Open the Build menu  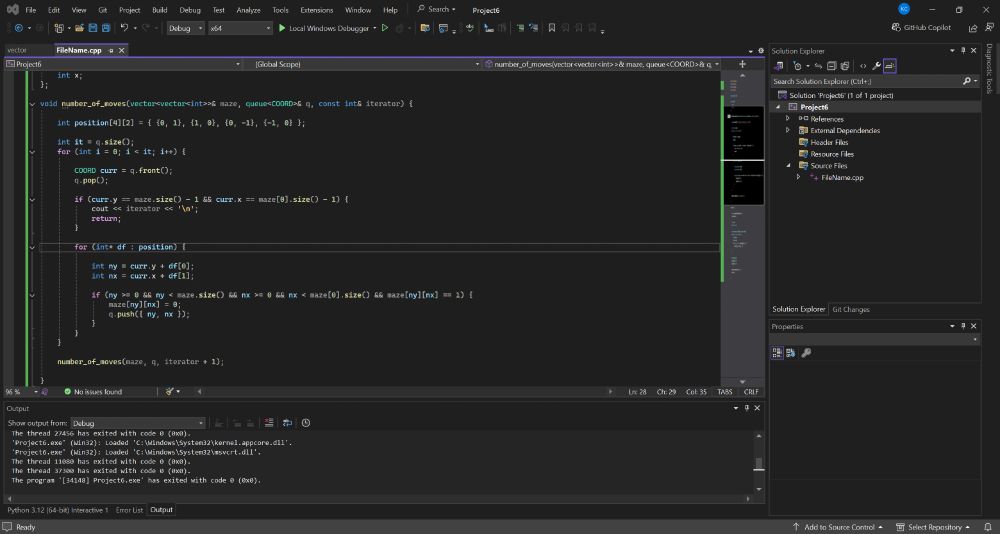point(159,9)
